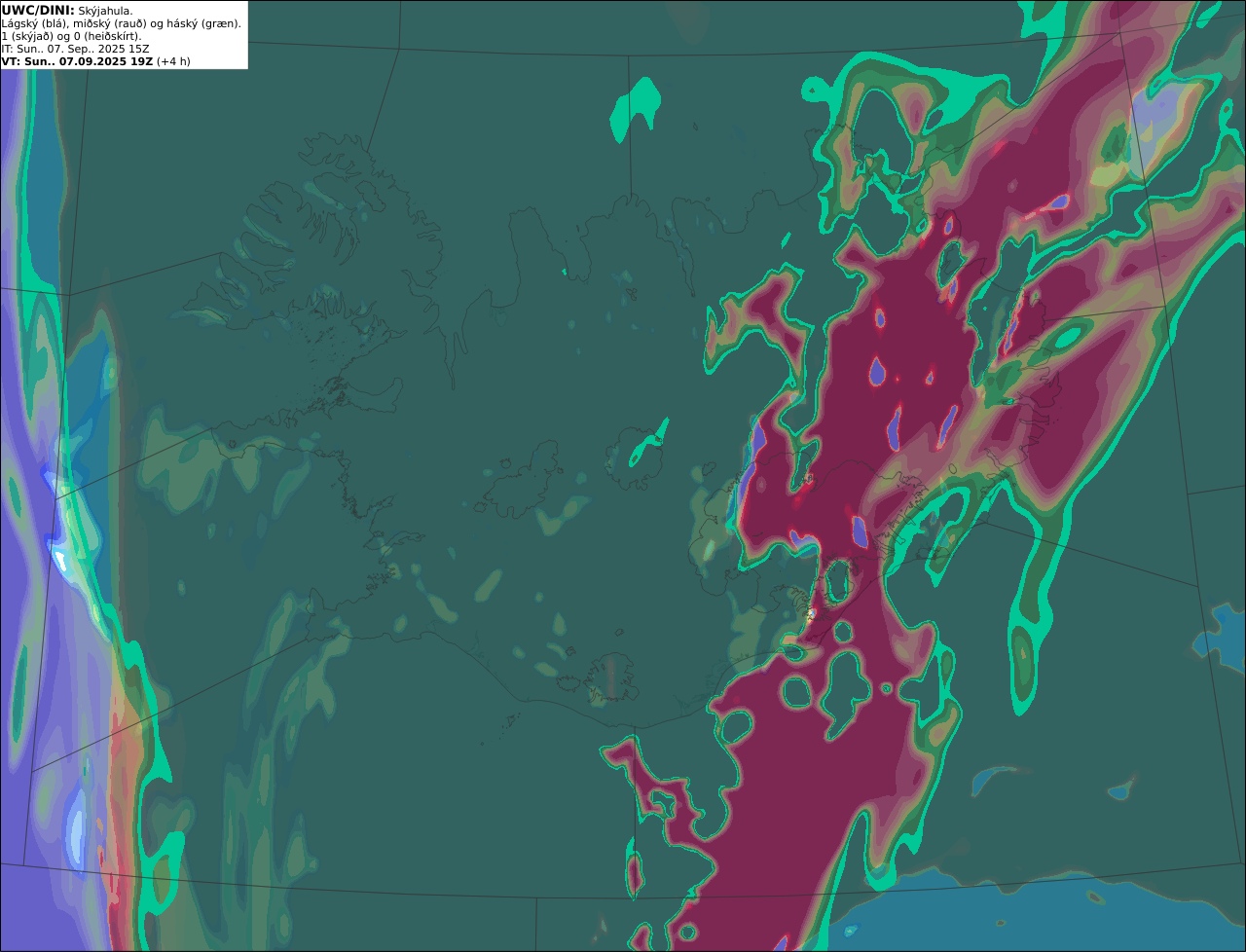Click the 'Lágský (blá), miðský (rauð)' legend line
1246x952 pixels.
(x=122, y=23)
